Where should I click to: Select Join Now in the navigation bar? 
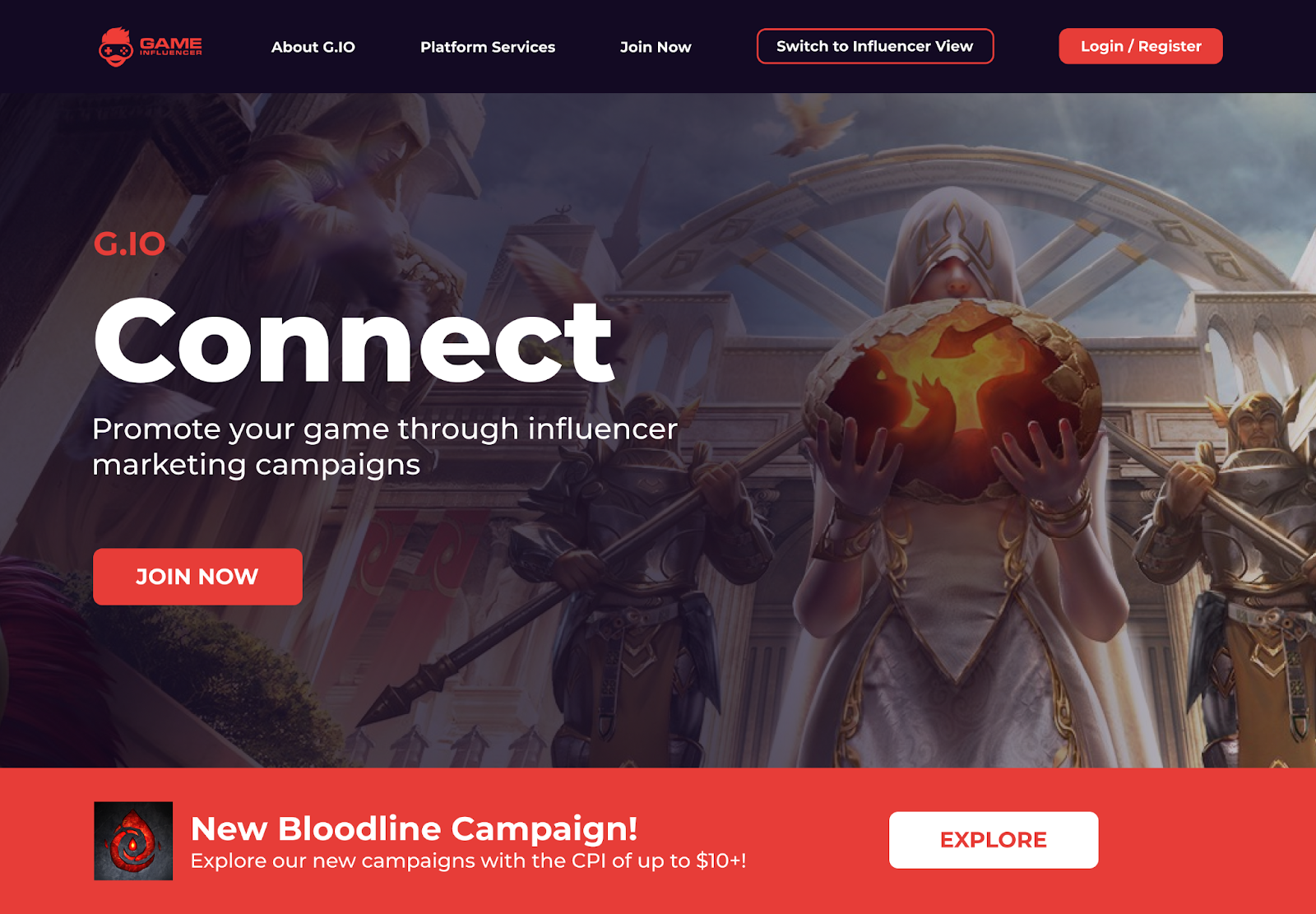656,47
